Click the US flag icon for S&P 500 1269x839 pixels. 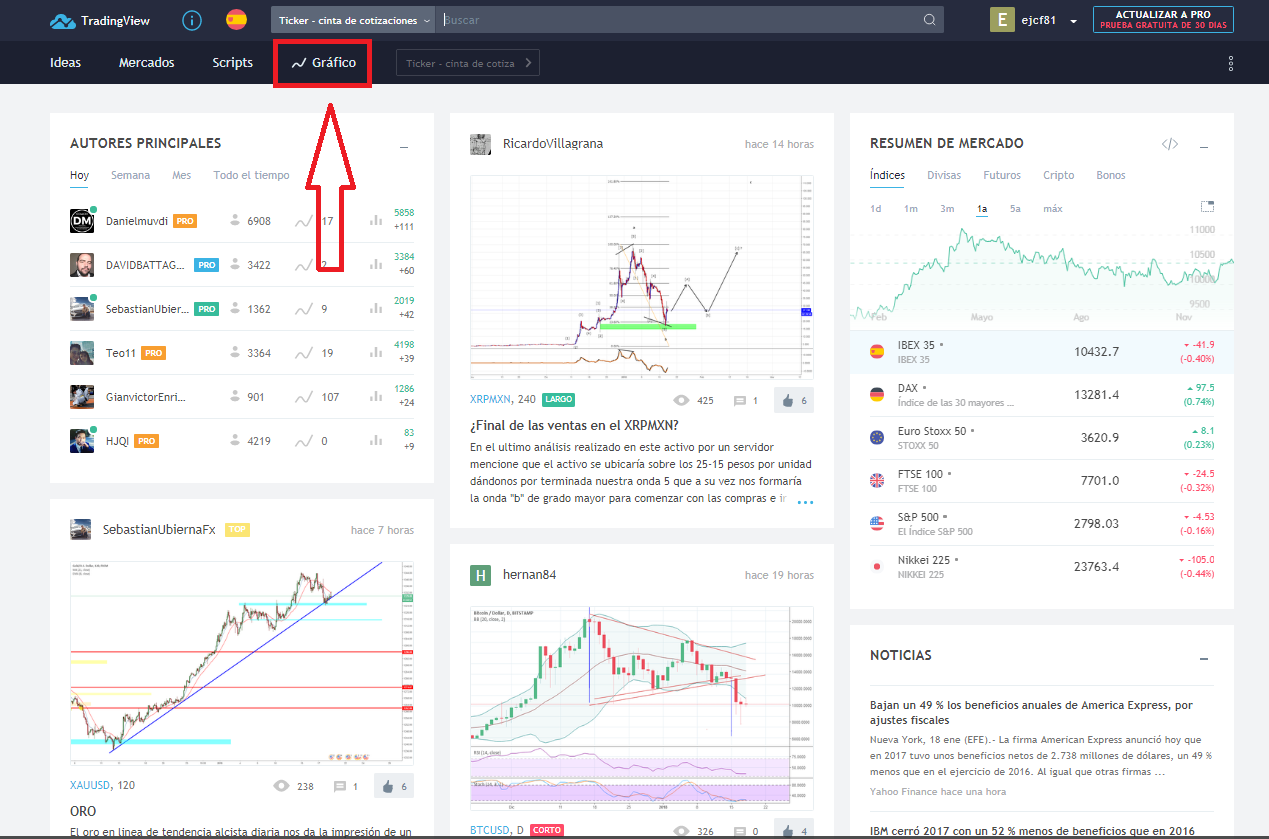pos(877,523)
